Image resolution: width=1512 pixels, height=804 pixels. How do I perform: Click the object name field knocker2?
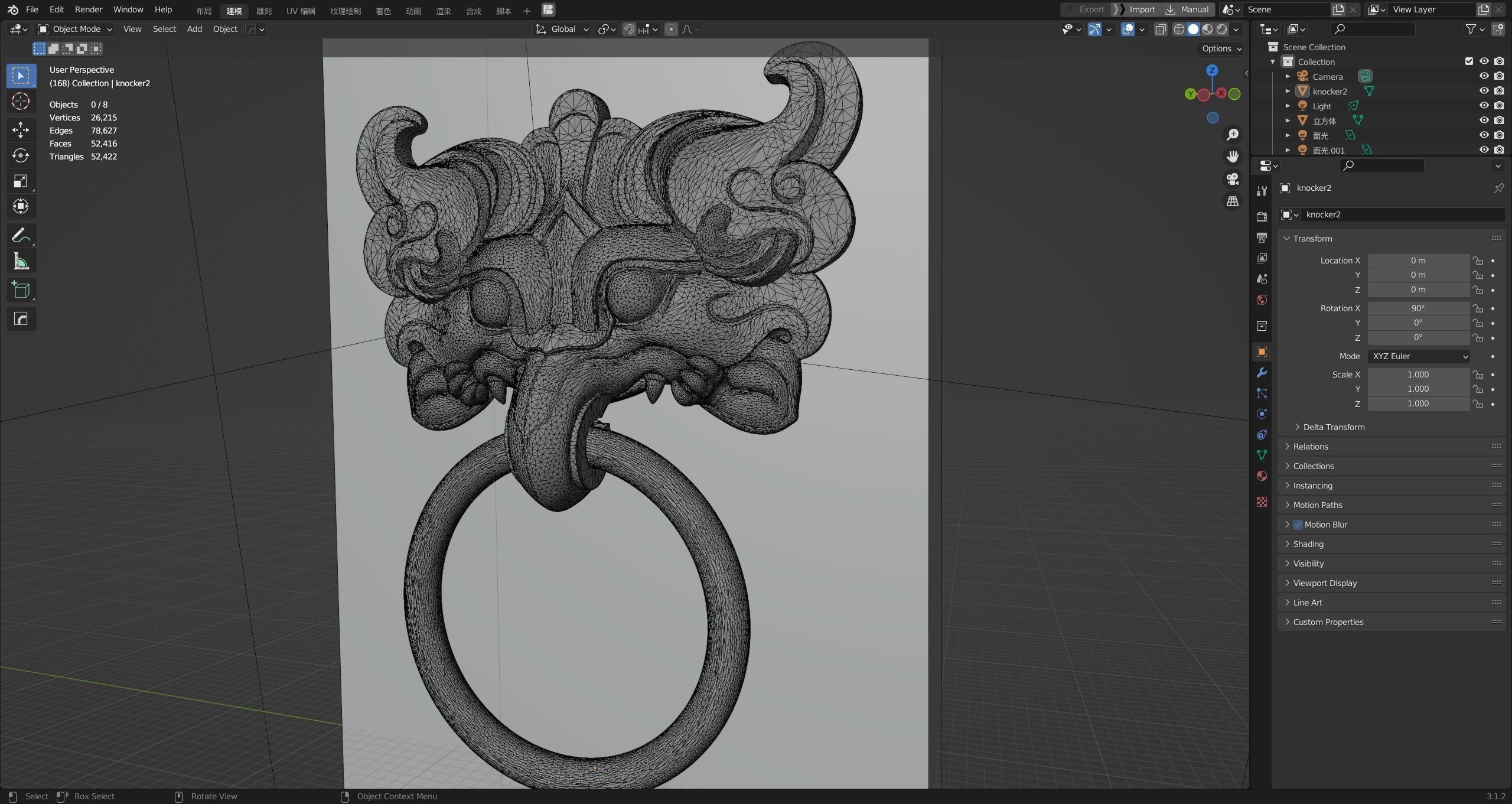click(1403, 214)
